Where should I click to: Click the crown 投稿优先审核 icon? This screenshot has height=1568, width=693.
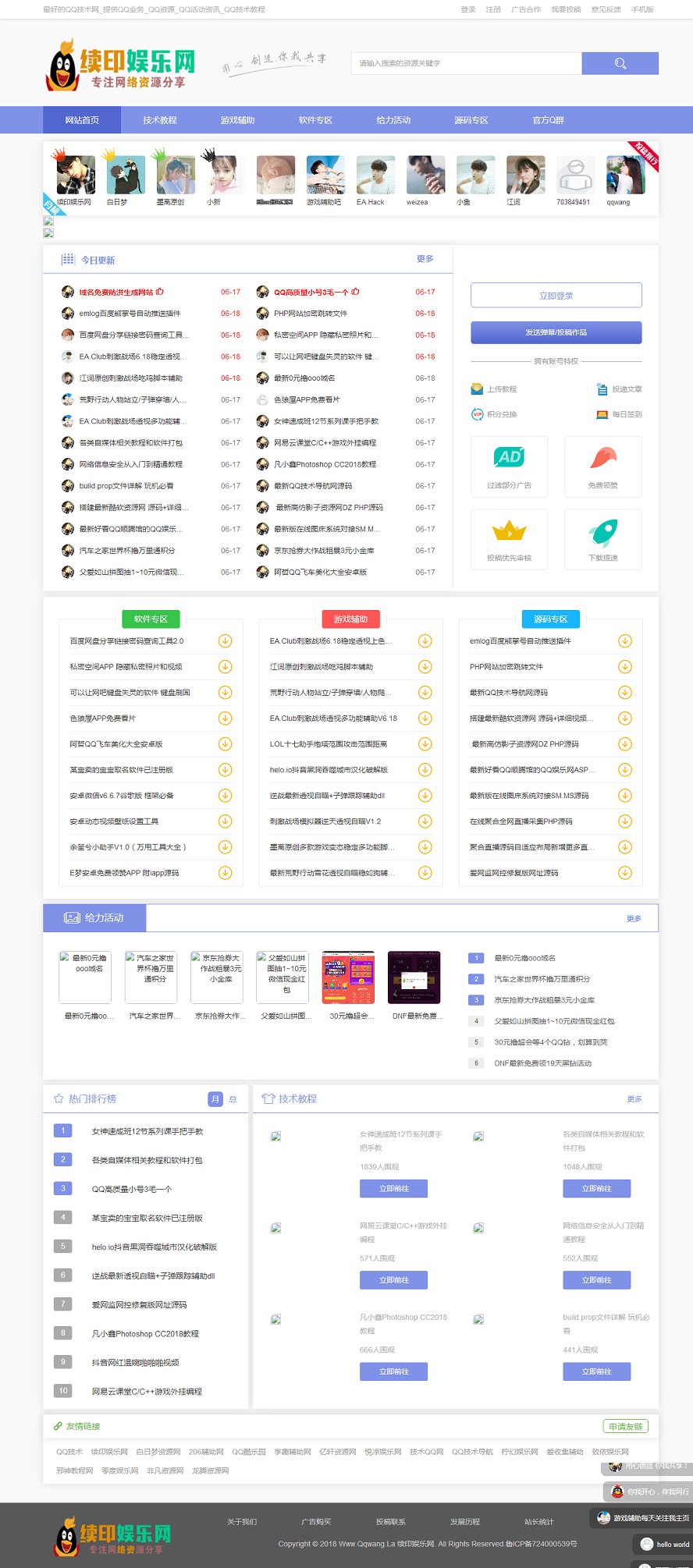pos(509,532)
